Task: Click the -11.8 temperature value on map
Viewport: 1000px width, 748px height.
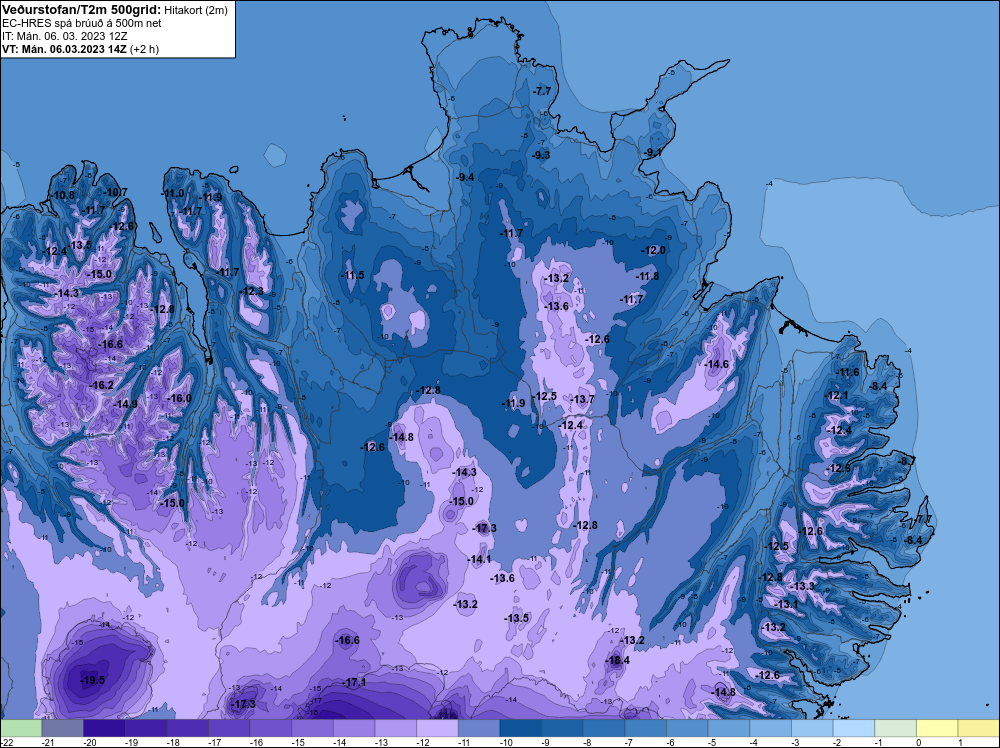Action: click(647, 276)
